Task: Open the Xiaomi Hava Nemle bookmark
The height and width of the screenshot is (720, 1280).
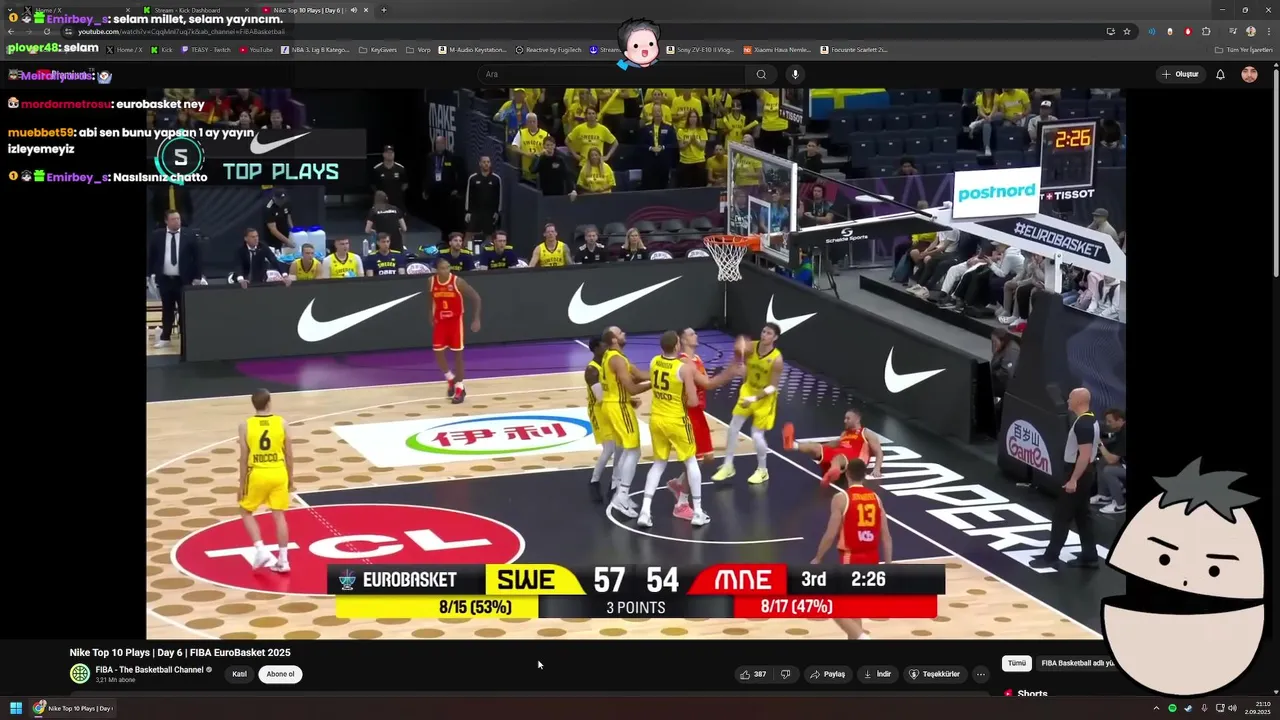Action: point(776,49)
